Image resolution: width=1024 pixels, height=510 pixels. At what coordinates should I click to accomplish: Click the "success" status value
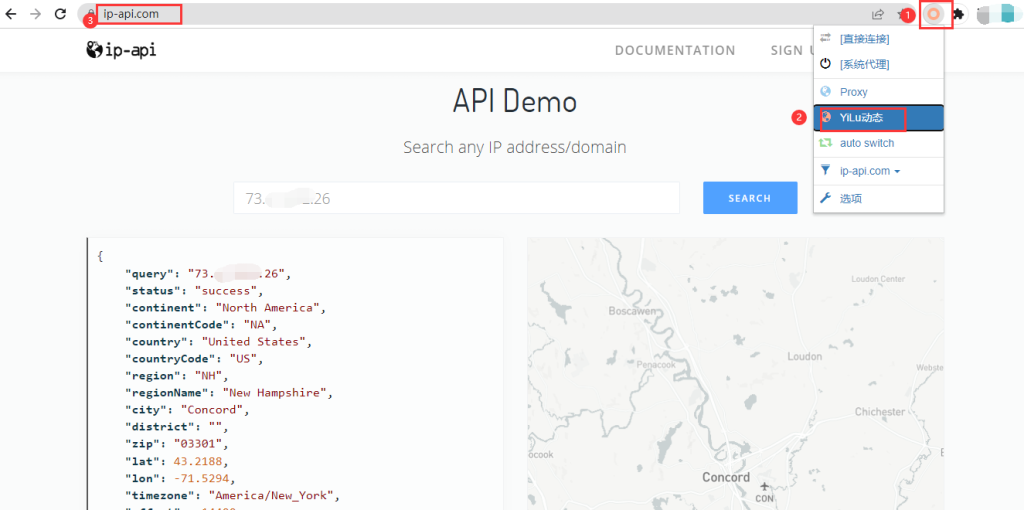point(225,291)
